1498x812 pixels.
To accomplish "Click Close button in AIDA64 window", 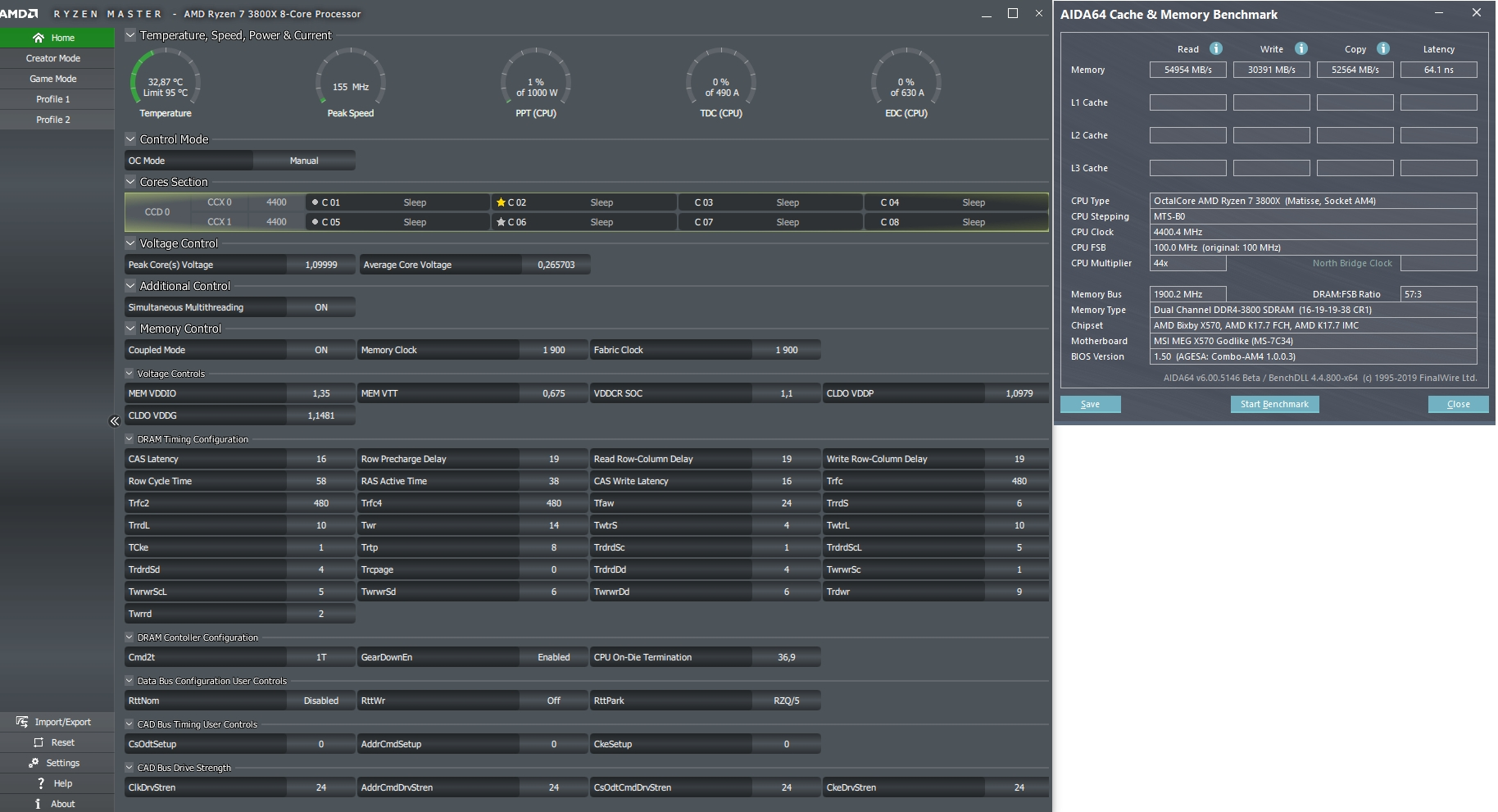I will (1458, 404).
